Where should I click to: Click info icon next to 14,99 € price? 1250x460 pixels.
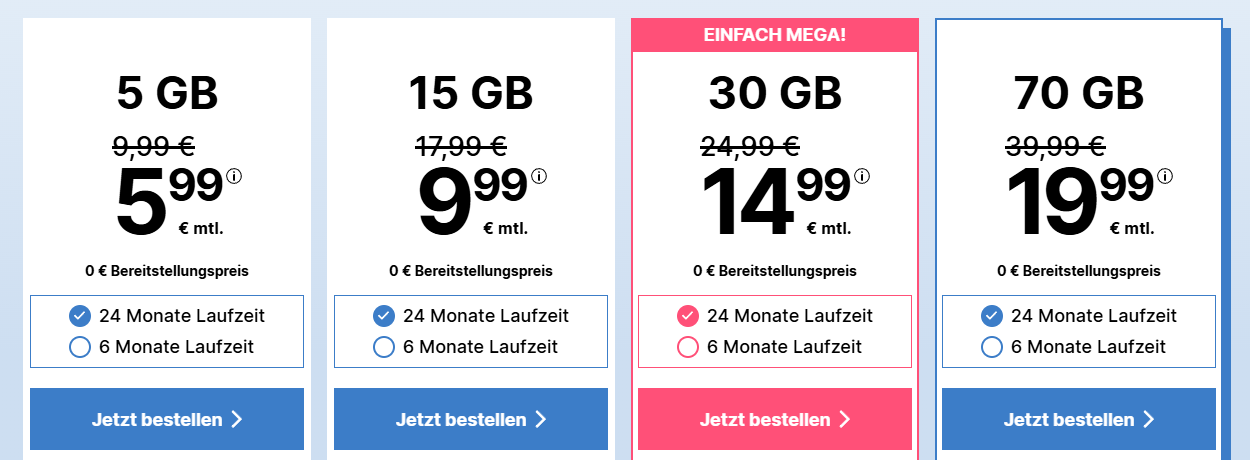point(862,177)
